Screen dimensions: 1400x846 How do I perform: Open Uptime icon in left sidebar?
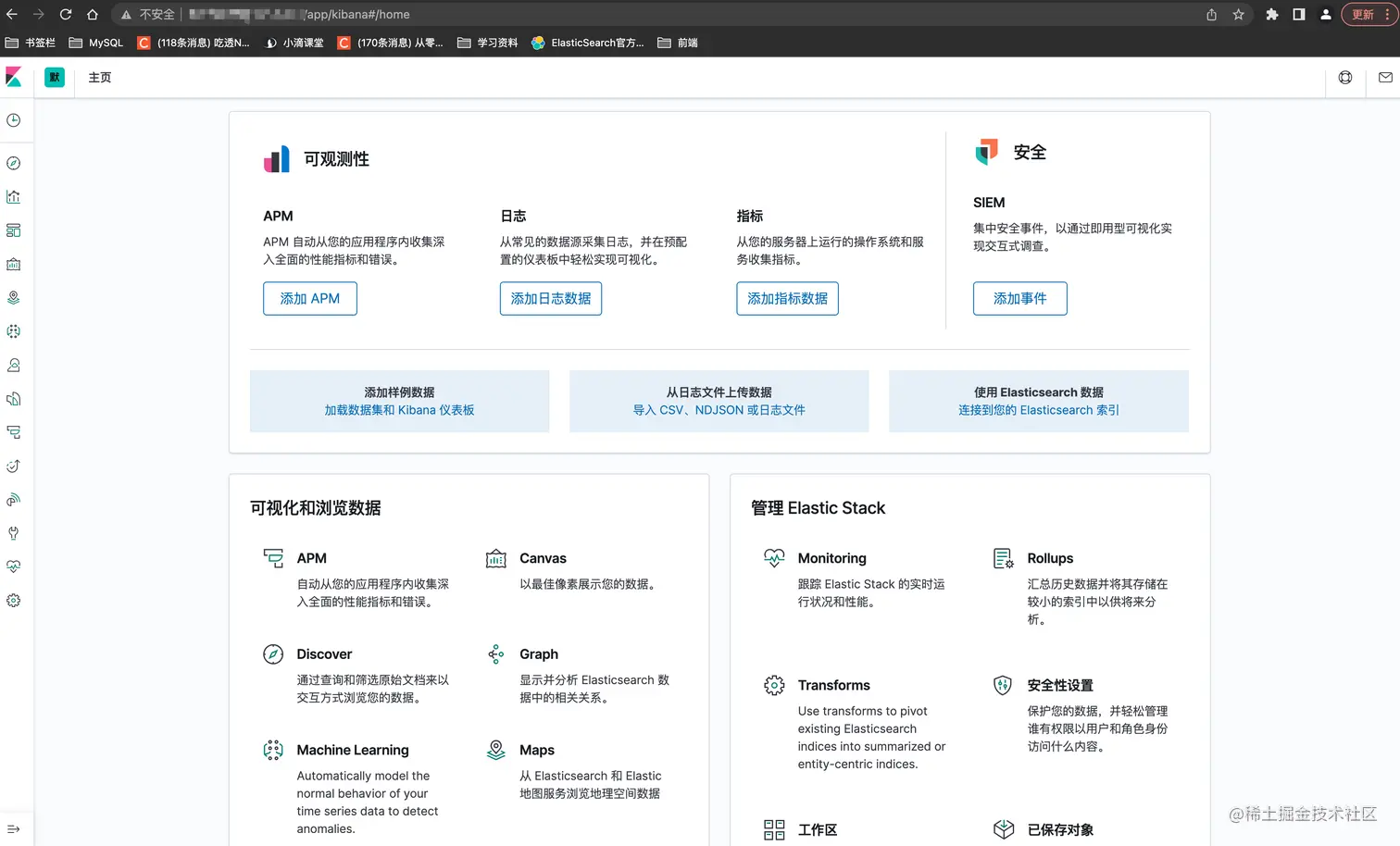click(14, 466)
